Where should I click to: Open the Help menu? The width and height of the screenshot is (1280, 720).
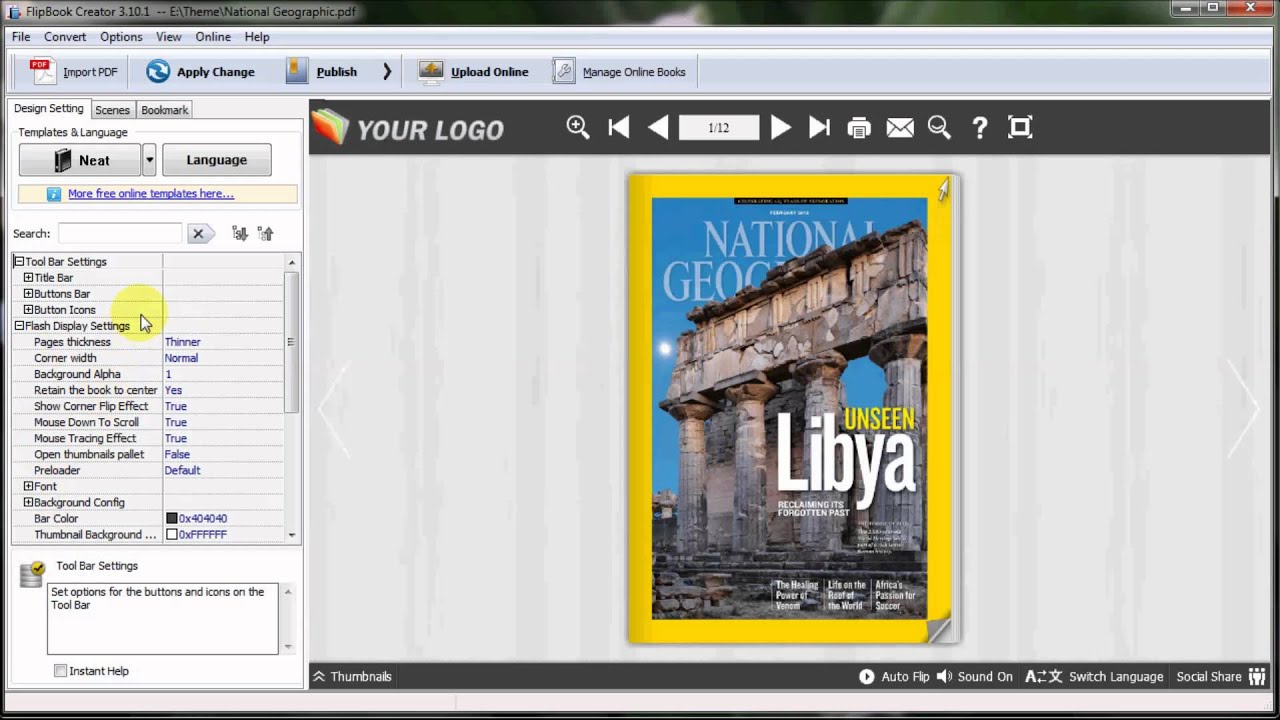click(x=257, y=37)
